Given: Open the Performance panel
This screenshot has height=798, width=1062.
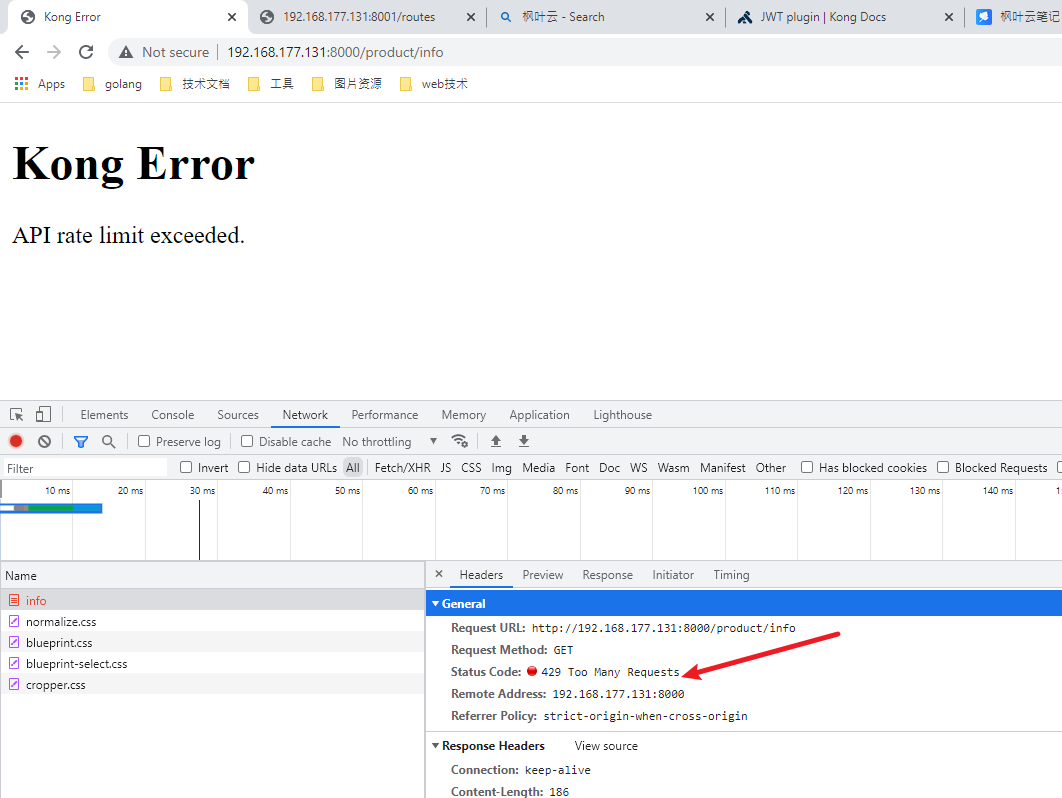Looking at the screenshot, I should tap(385, 415).
